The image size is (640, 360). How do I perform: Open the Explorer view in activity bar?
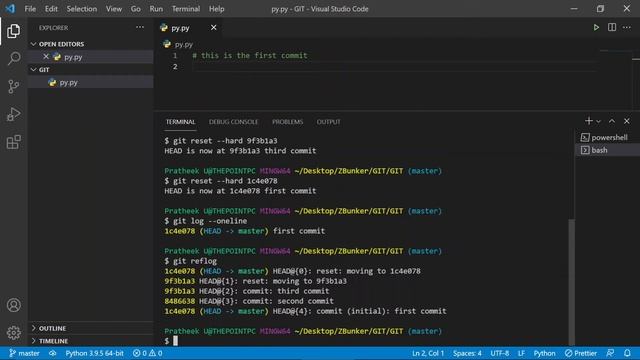[x=13, y=31]
